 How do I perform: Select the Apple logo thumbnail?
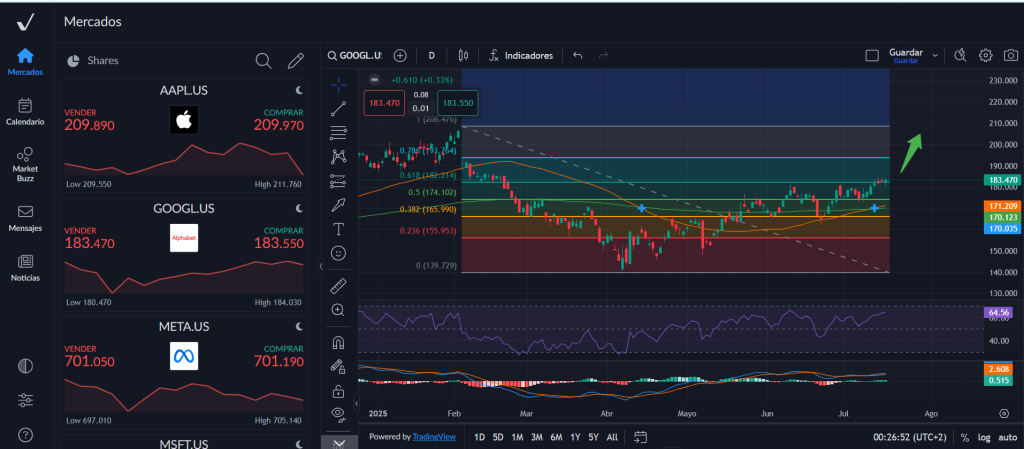[184, 120]
